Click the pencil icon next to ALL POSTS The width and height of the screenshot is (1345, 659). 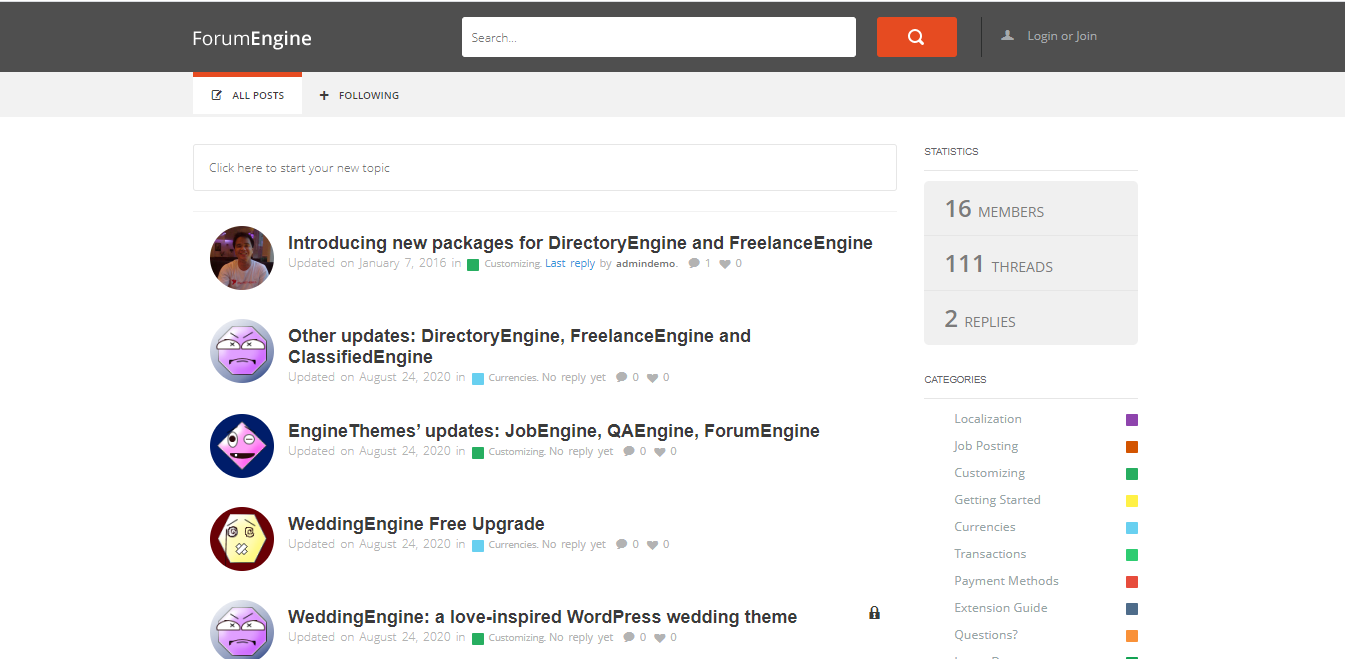(x=215, y=94)
